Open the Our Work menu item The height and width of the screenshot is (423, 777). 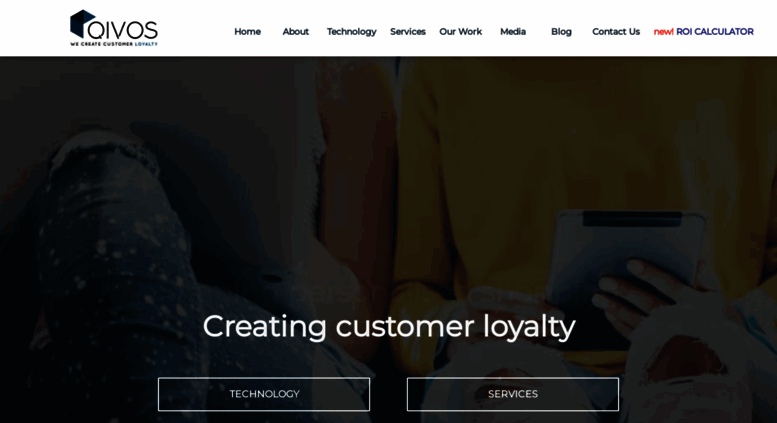[x=460, y=32]
